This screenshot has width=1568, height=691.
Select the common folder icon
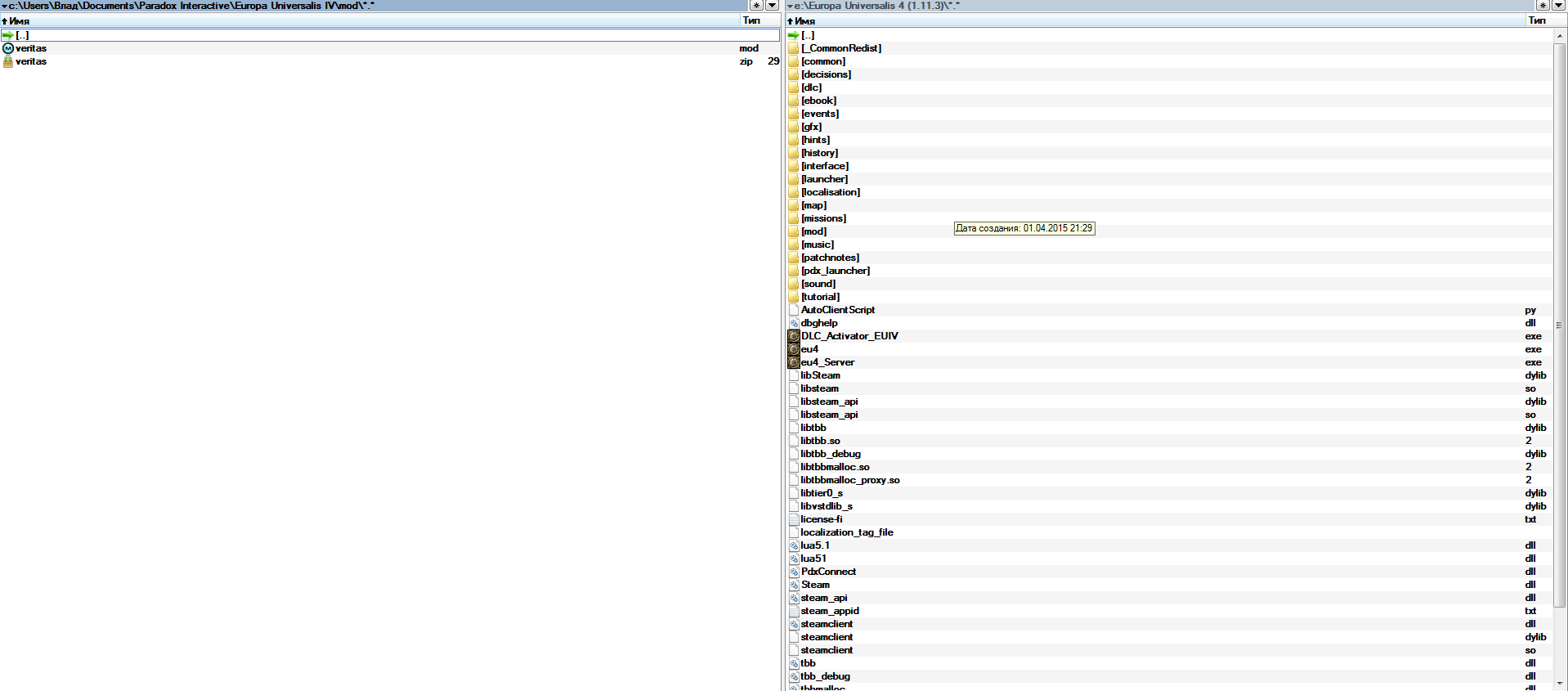[x=794, y=61]
